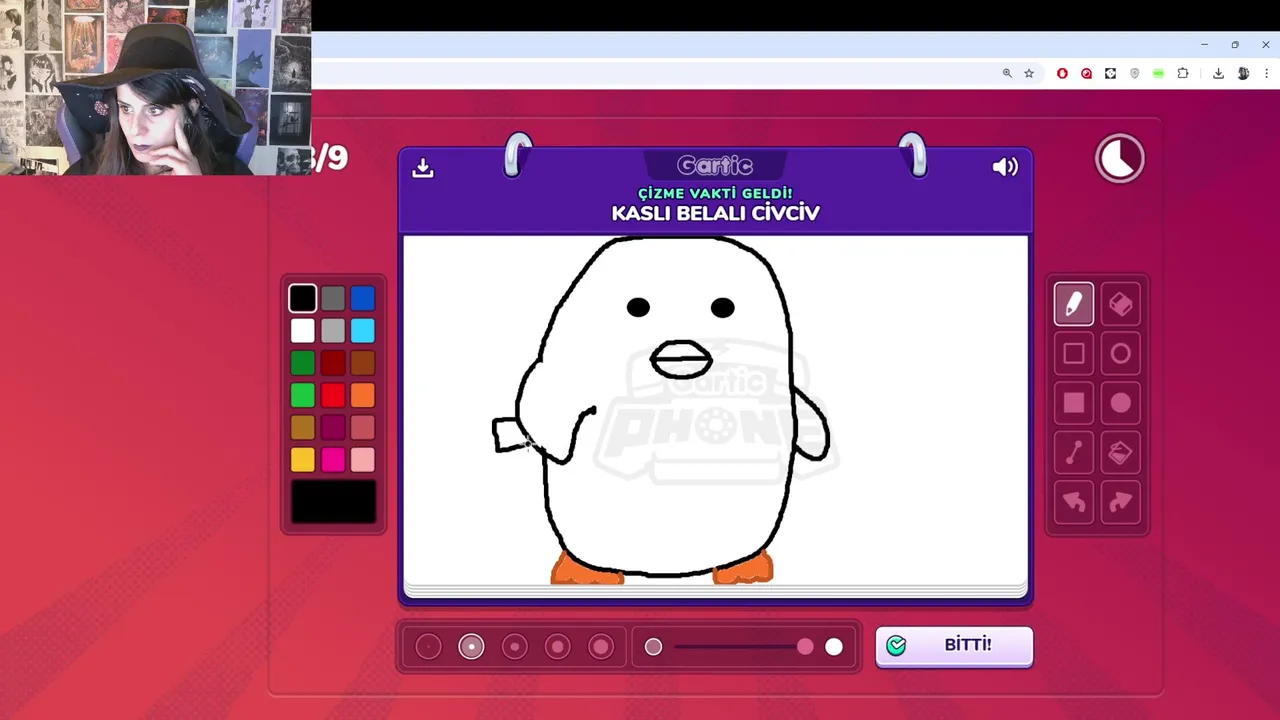Pick the dark gray color swatch
Viewport: 1280px width, 720px height.
click(333, 298)
